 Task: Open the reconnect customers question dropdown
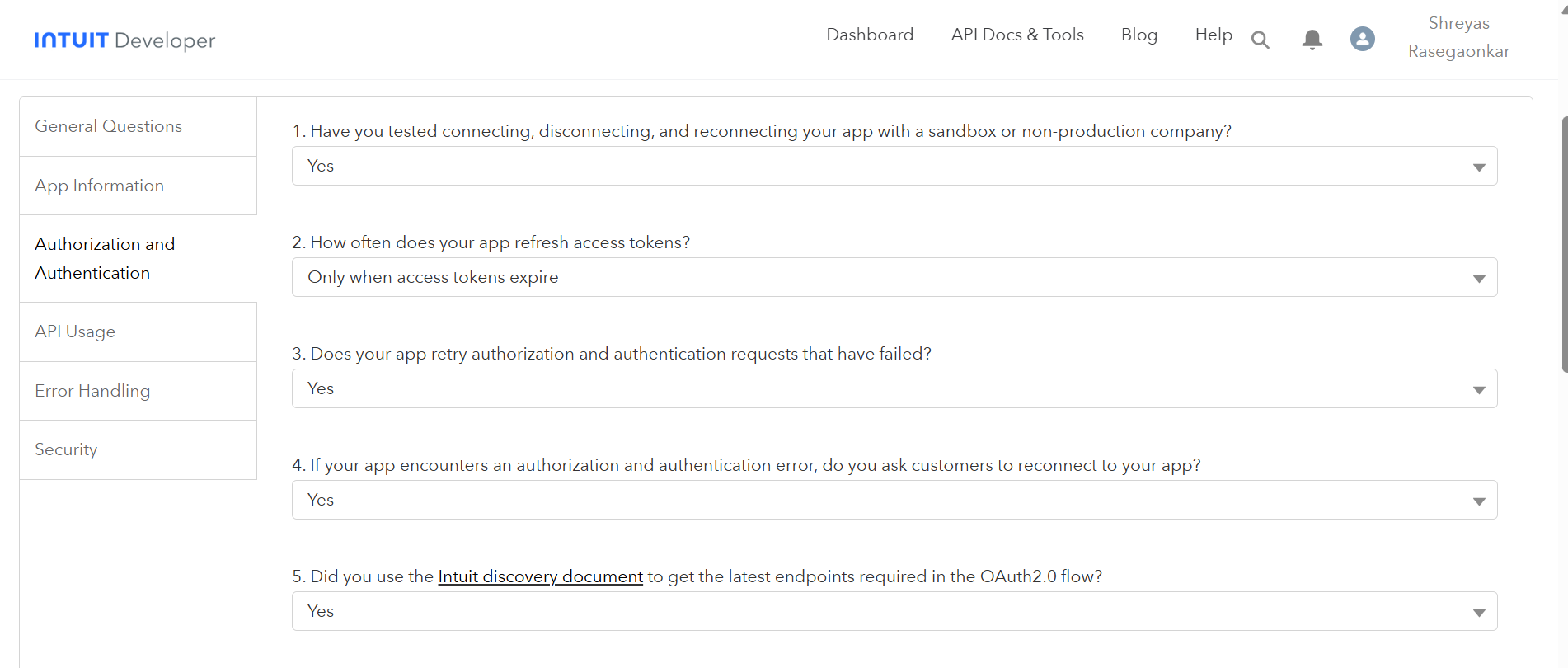pos(894,501)
